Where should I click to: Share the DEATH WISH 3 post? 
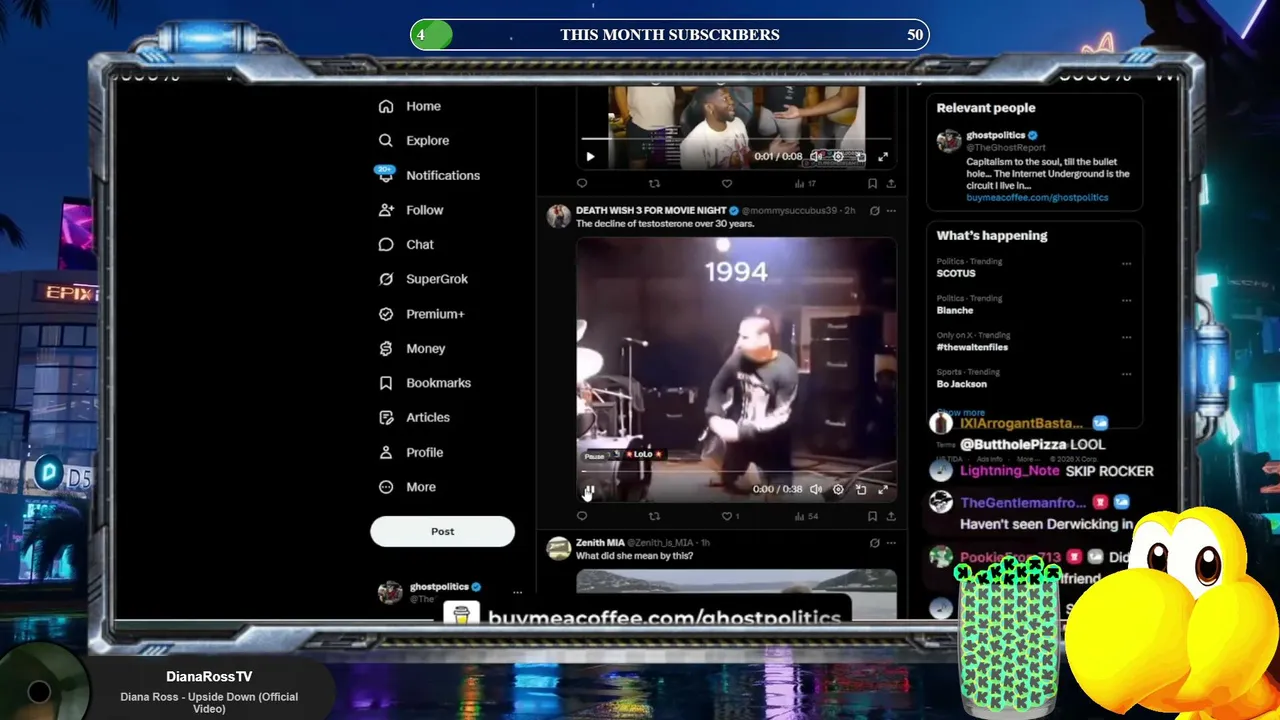[890, 516]
